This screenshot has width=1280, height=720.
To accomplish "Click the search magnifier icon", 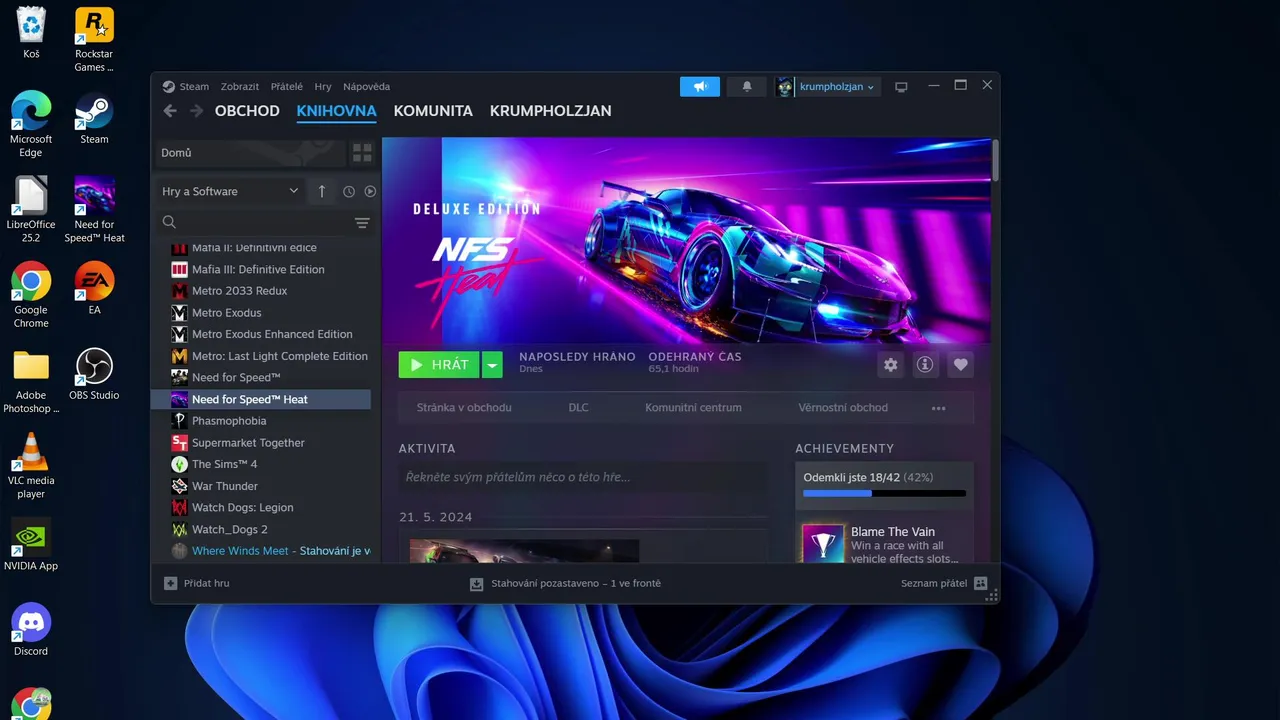I will [x=169, y=222].
